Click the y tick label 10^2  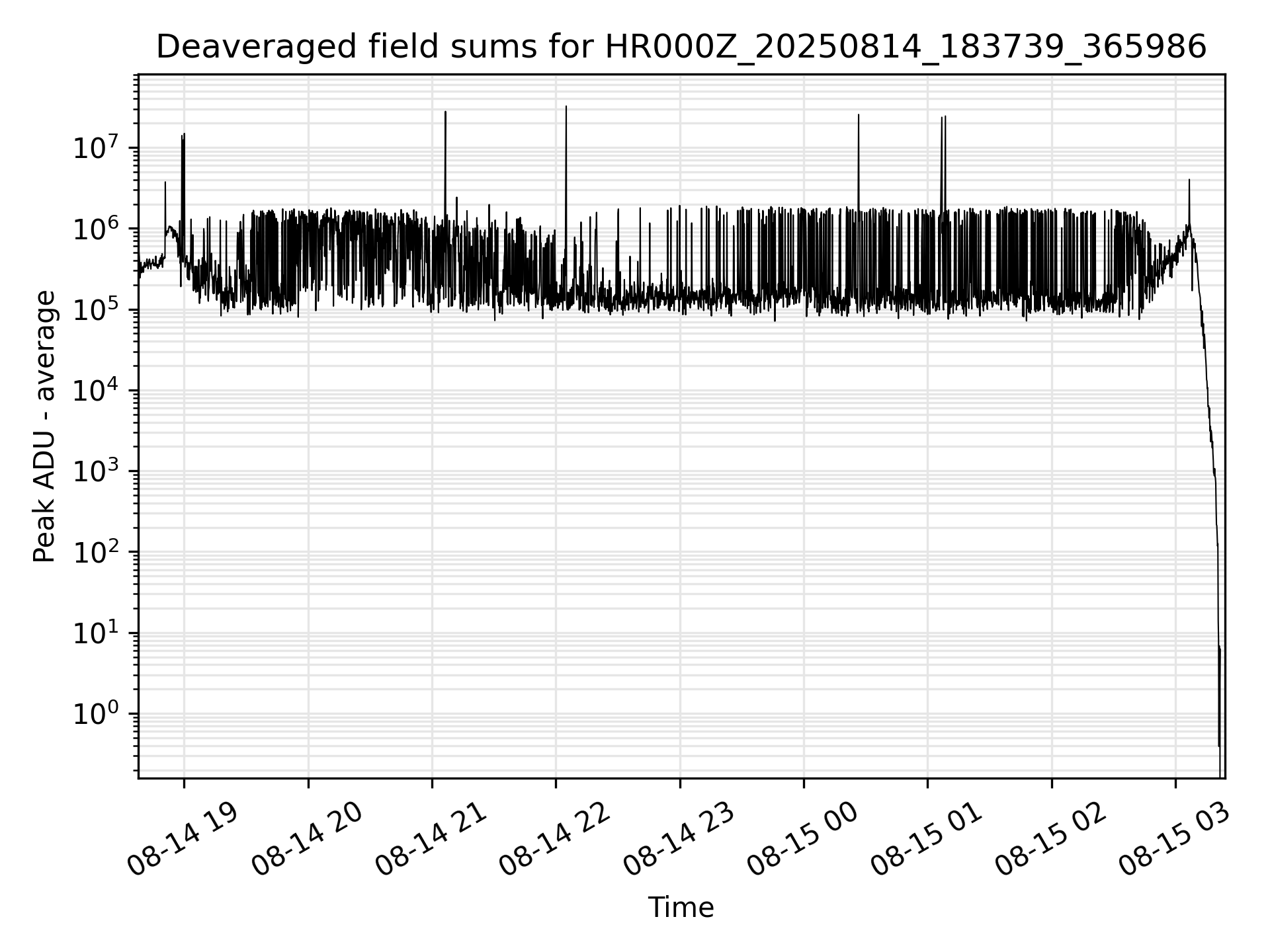pos(97,551)
